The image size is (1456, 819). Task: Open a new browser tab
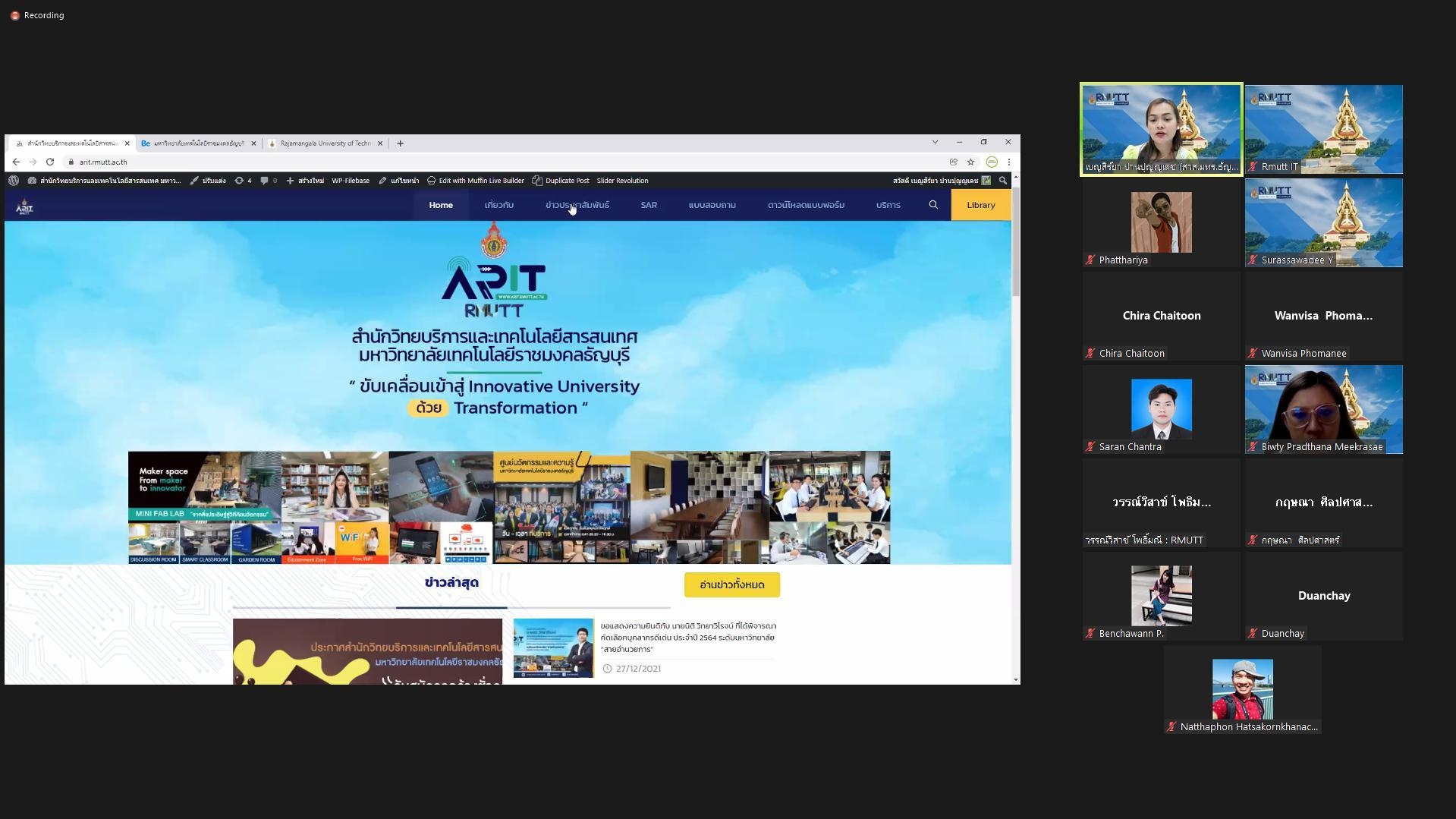pos(400,143)
